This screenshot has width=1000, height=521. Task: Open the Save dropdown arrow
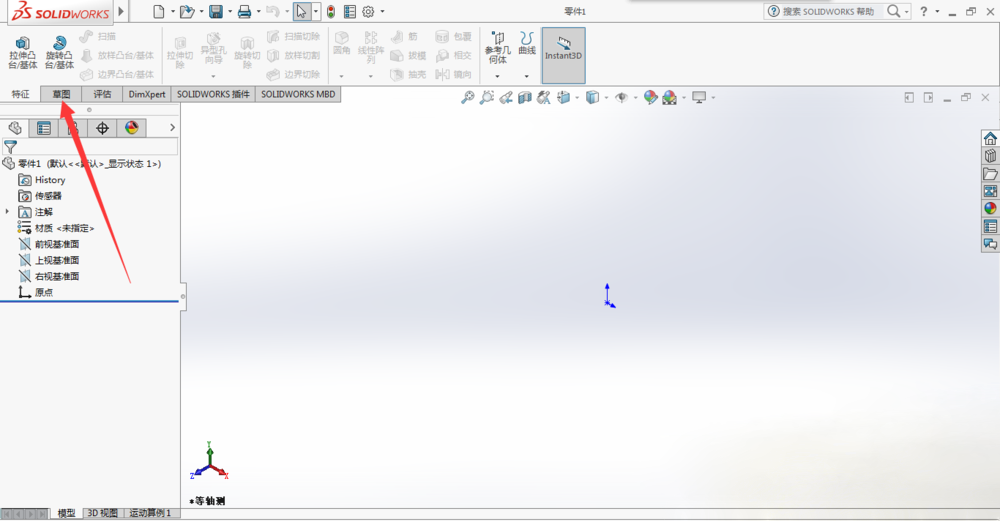pos(230,11)
